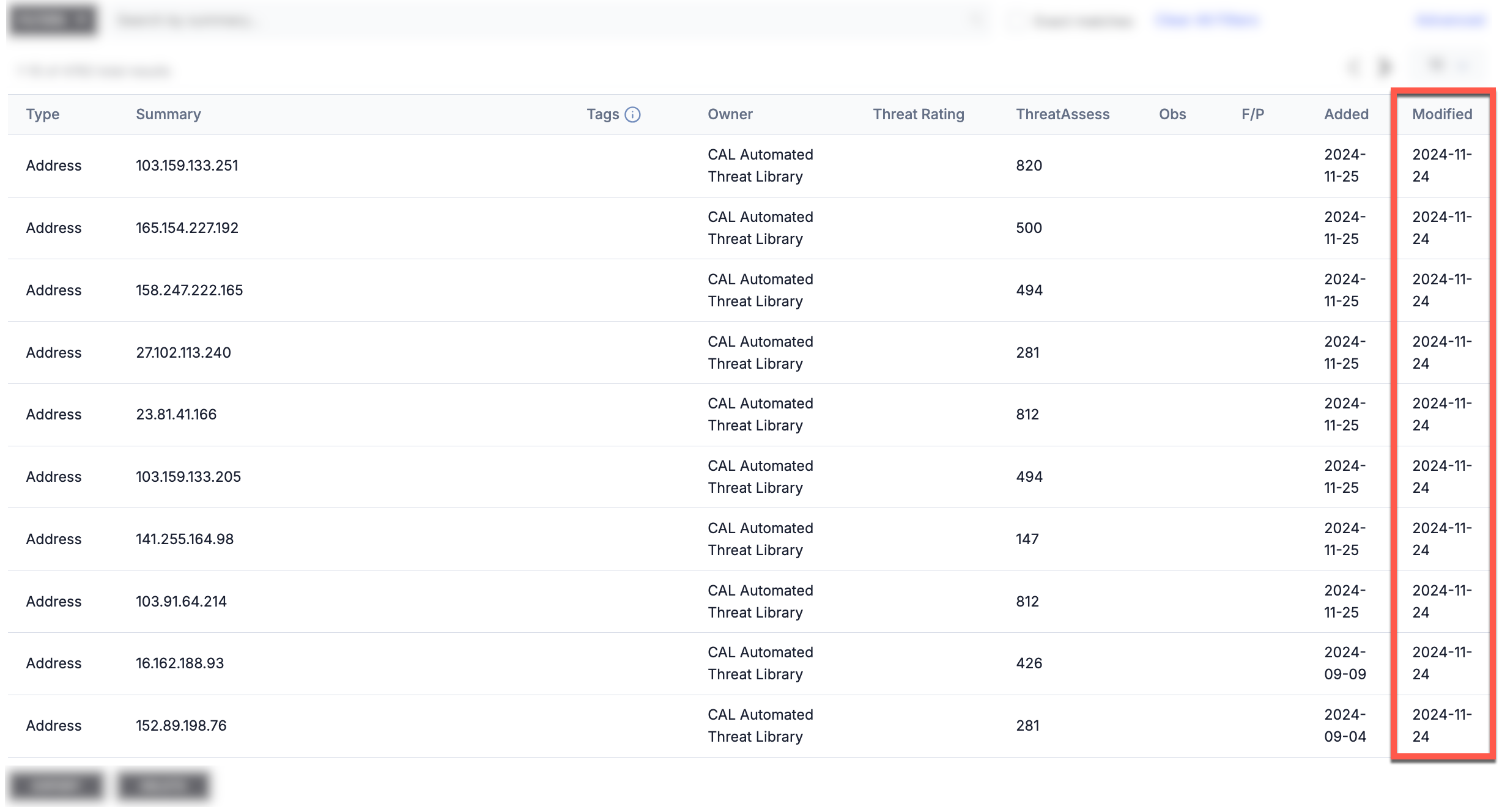This screenshot has width=1502, height=812.
Task: Select ThreatAssess 494 for 103.159.133.205
Action: [1029, 477]
